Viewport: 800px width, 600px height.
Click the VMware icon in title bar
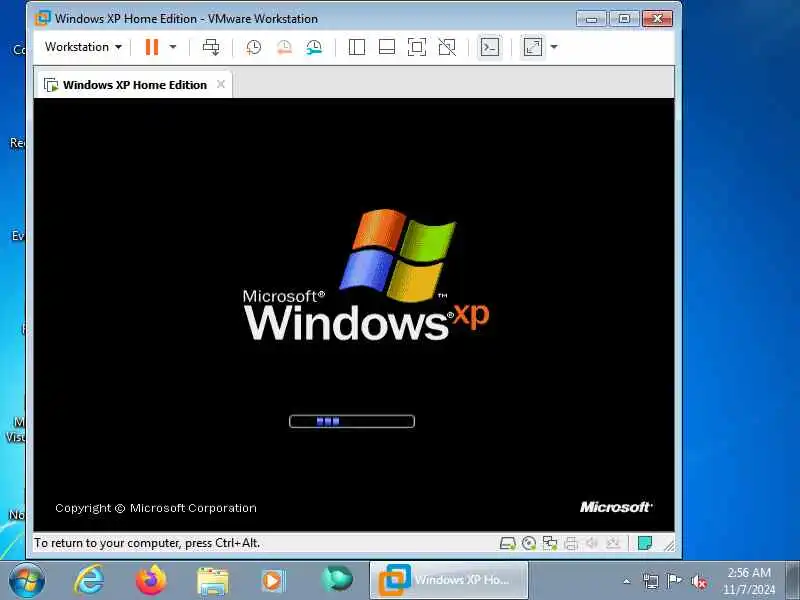tap(43, 18)
